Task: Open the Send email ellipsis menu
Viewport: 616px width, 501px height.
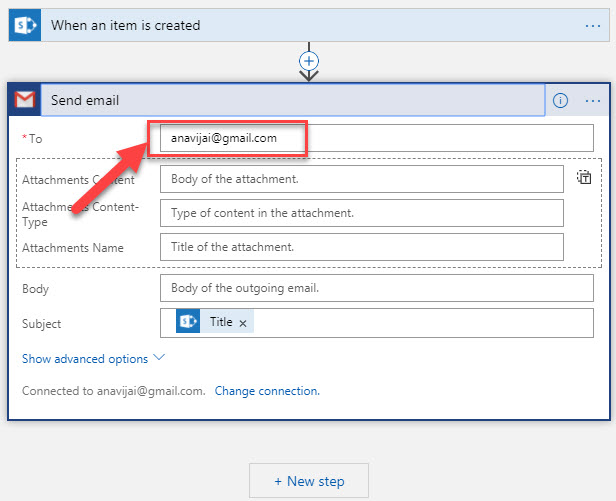Action: coord(593,101)
